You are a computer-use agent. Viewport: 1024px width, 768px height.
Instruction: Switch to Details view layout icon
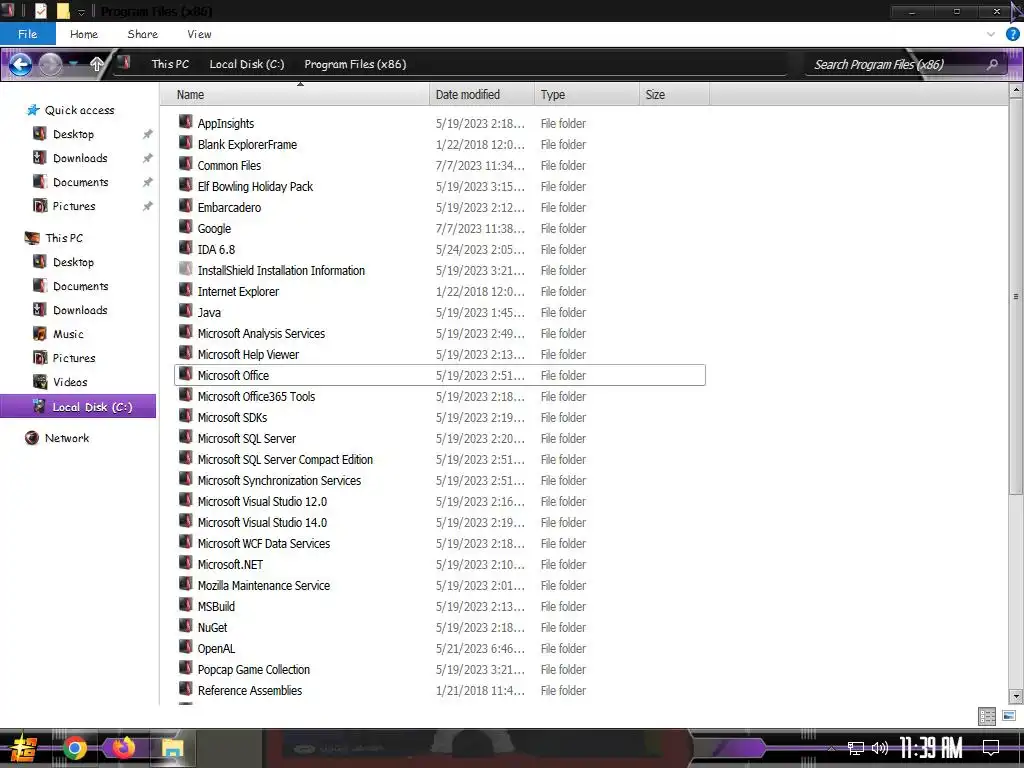[x=987, y=716]
